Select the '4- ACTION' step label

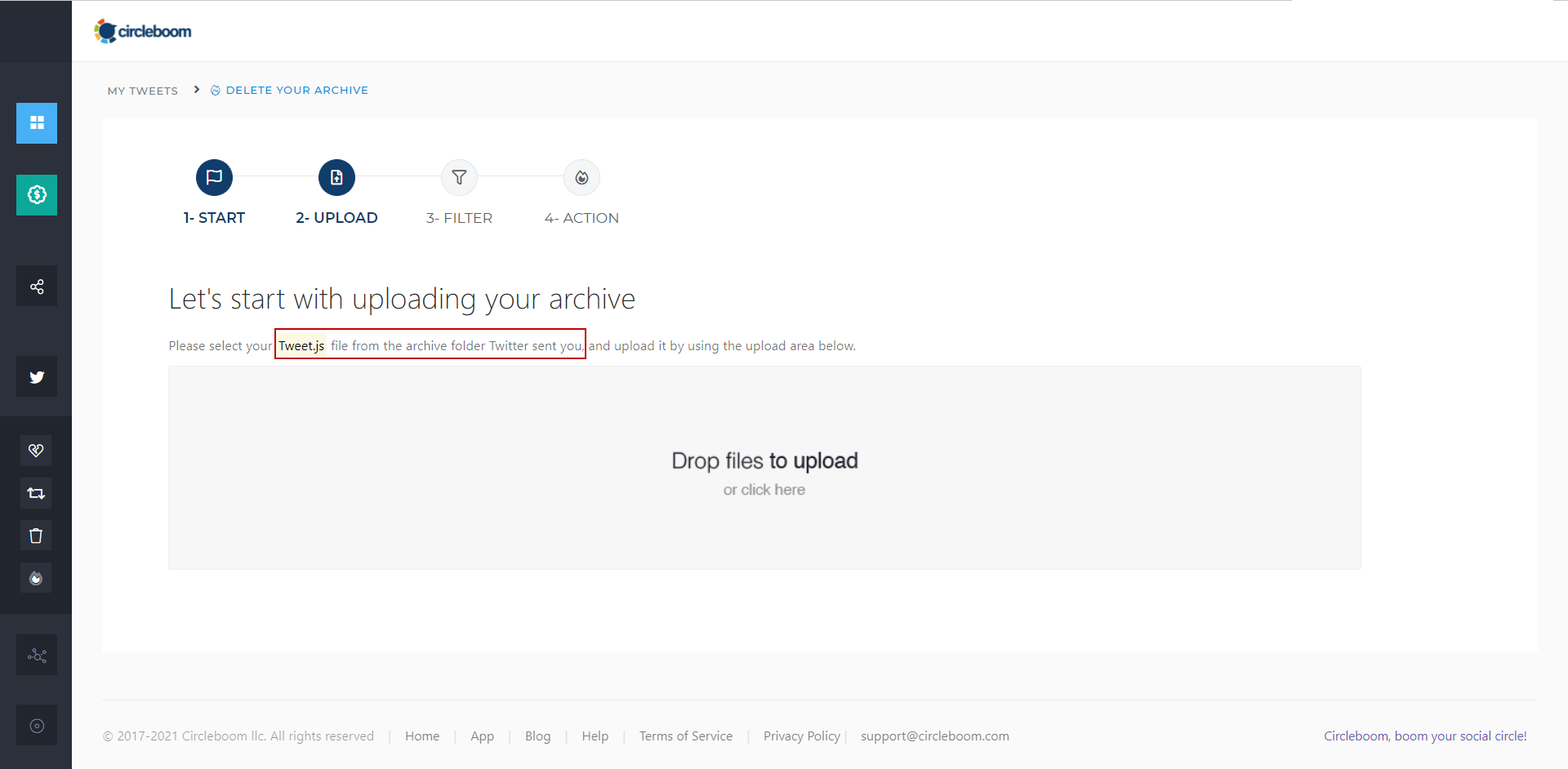tap(581, 218)
